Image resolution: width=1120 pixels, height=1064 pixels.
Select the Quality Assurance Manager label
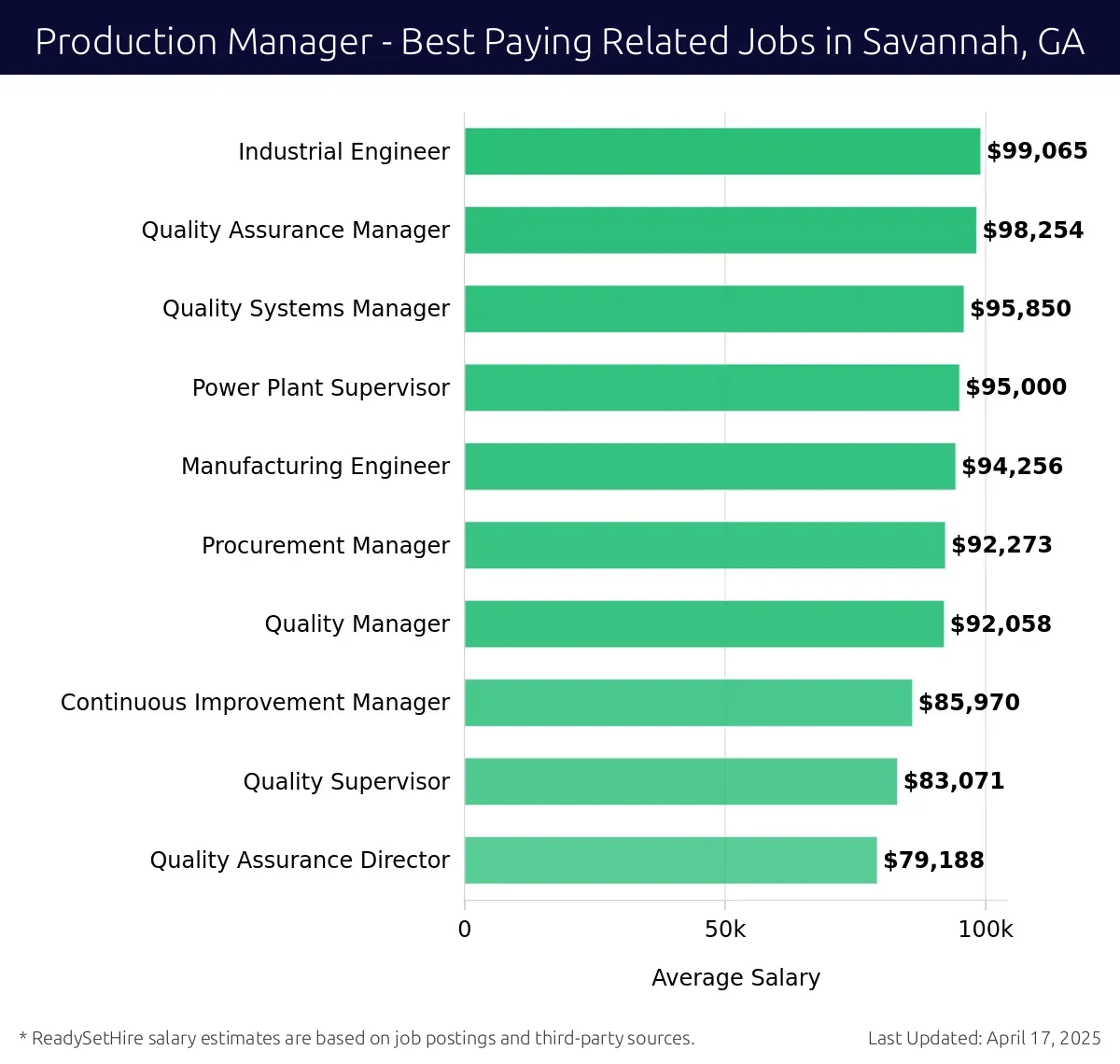[x=295, y=230]
